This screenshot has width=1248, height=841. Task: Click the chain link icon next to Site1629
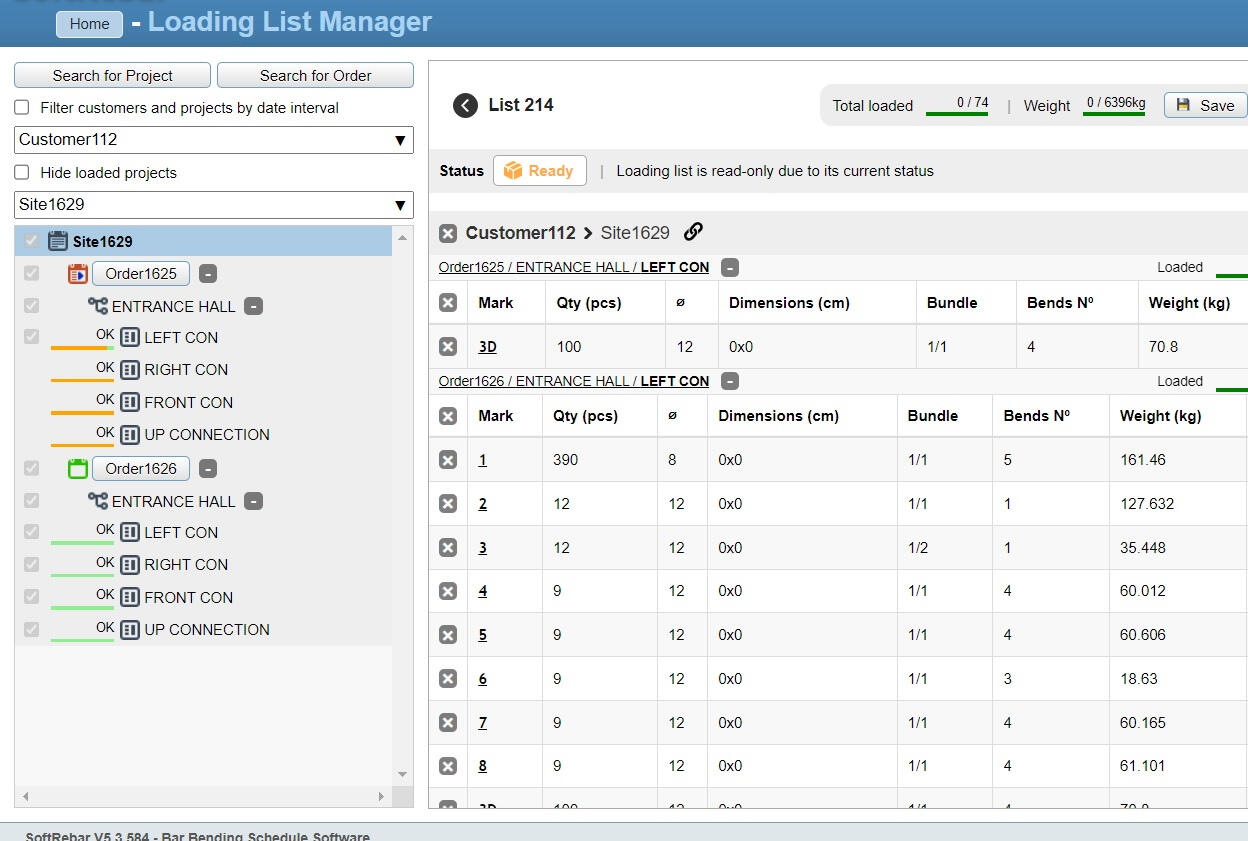point(693,232)
